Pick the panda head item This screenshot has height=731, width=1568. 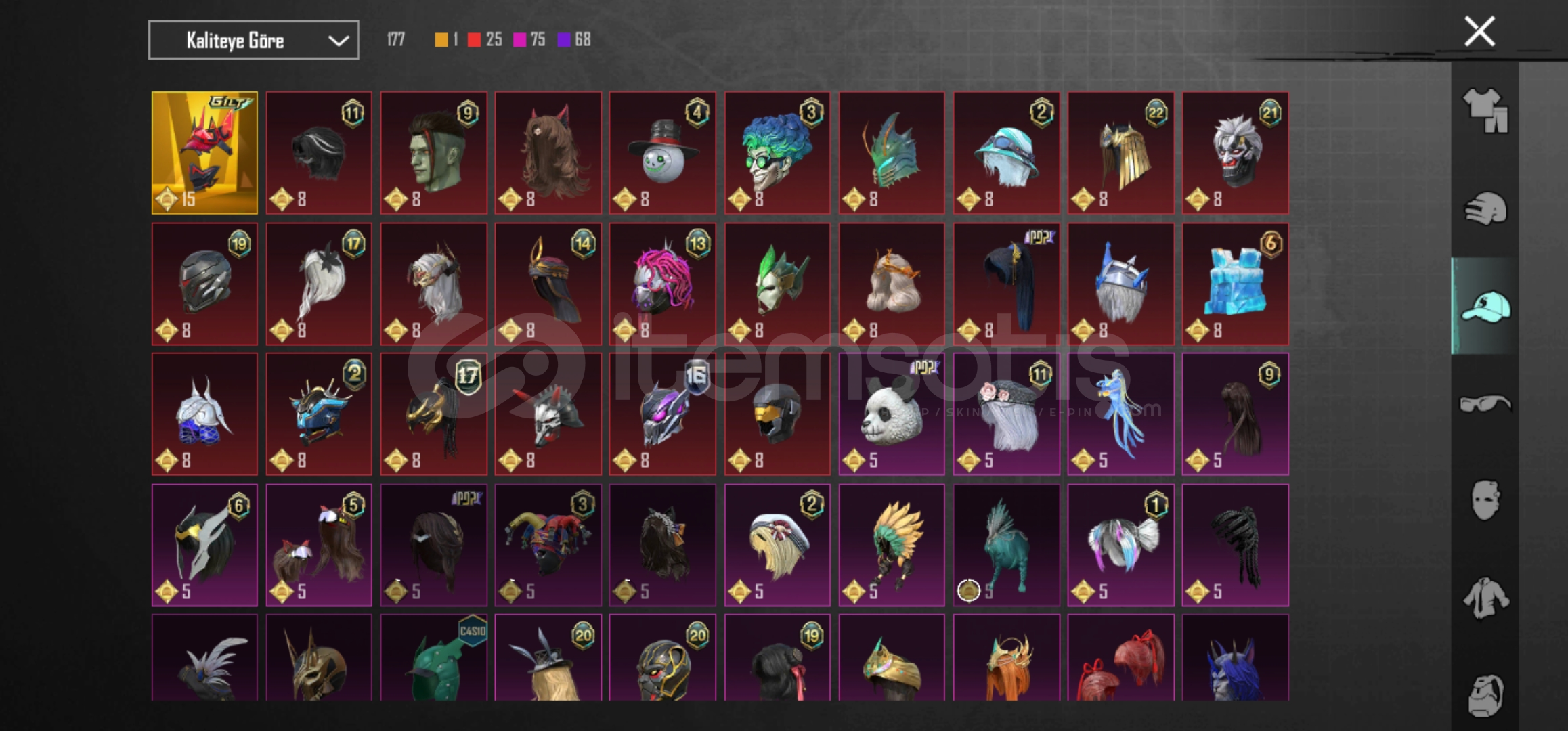click(x=892, y=414)
